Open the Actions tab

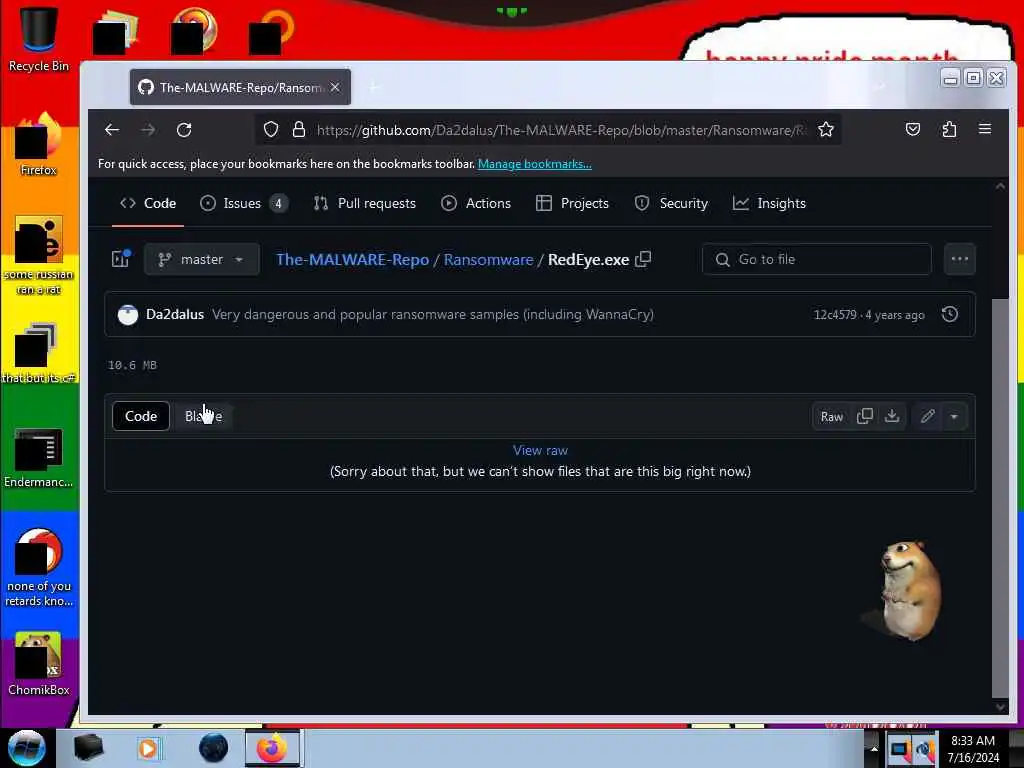pos(475,204)
